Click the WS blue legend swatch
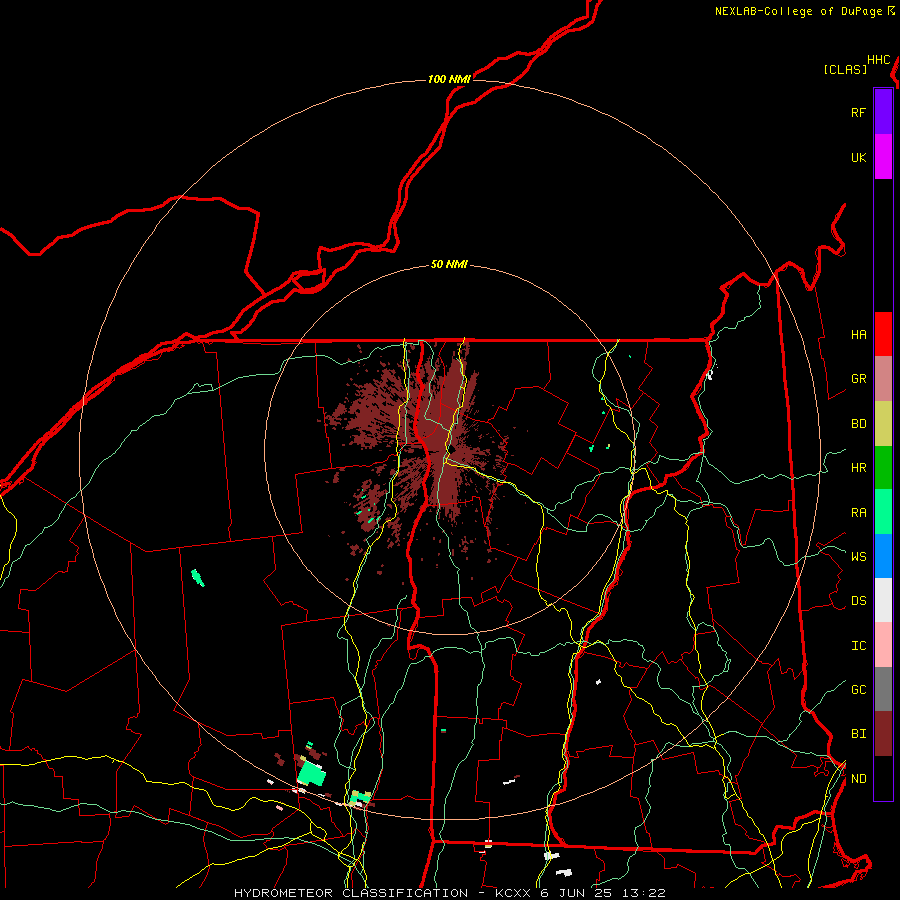Viewport: 900px width, 900px height. point(883,556)
